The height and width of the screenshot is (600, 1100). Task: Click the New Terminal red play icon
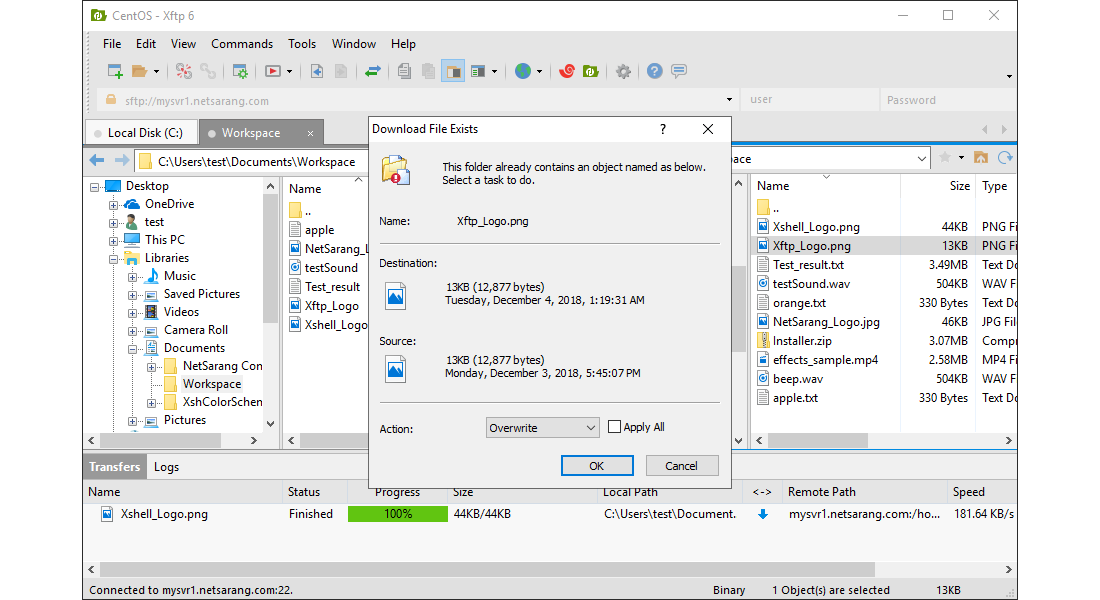coord(273,72)
